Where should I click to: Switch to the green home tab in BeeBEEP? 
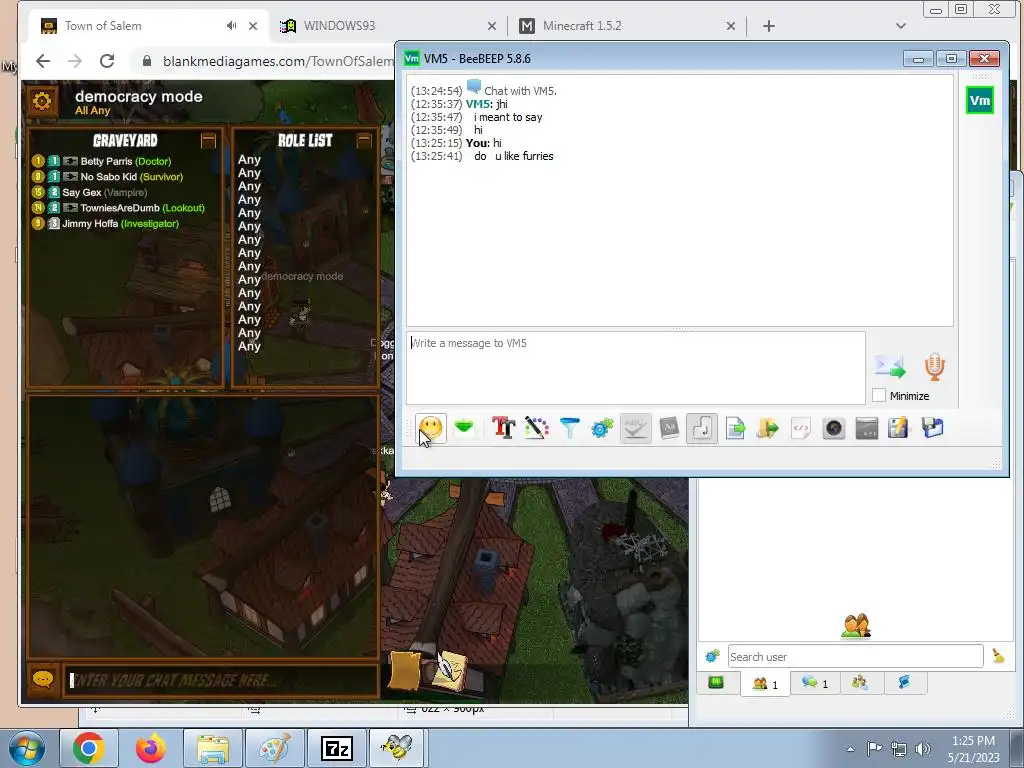coord(716,683)
